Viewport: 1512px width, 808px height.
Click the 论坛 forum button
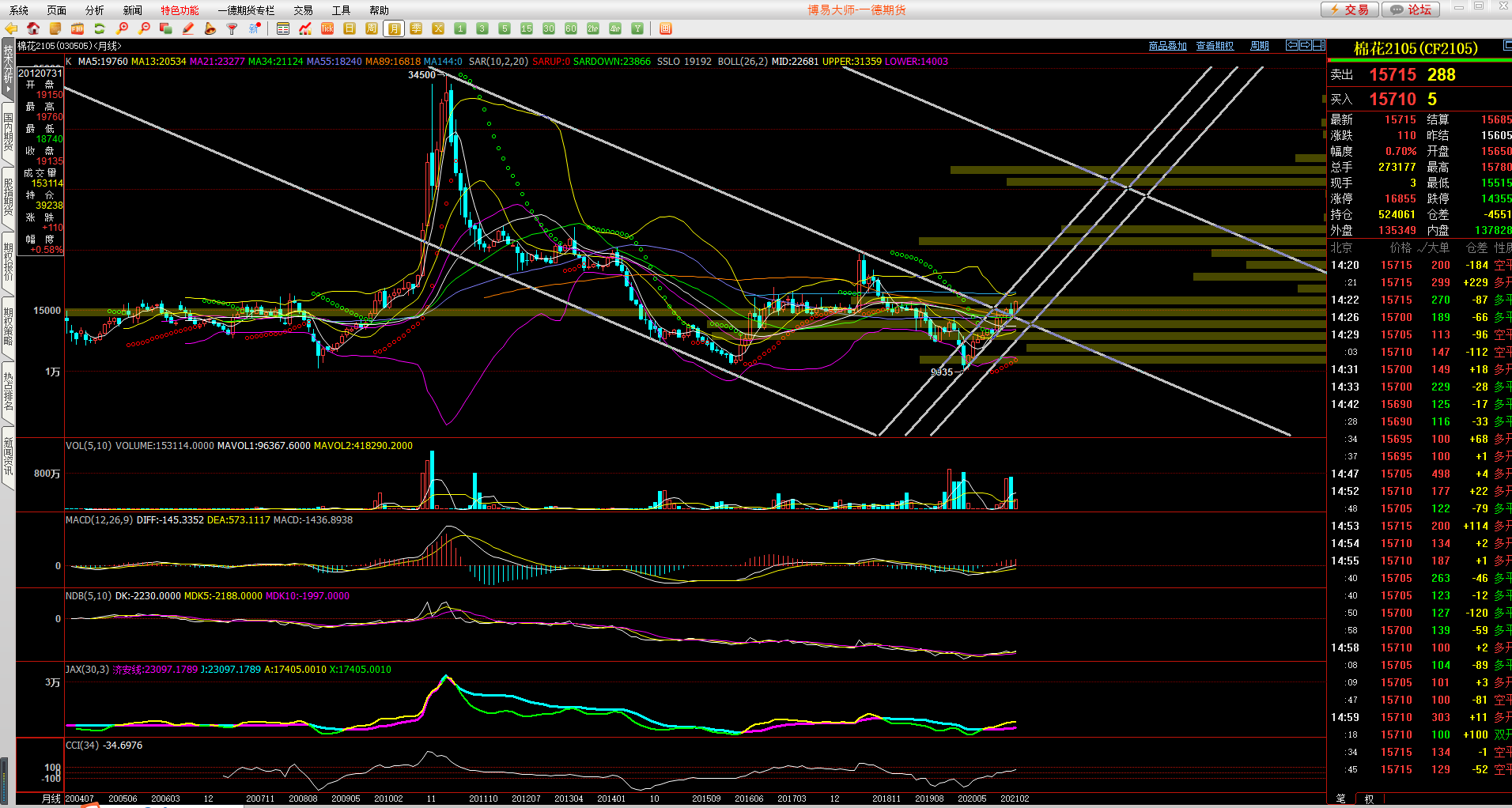click(1412, 9)
